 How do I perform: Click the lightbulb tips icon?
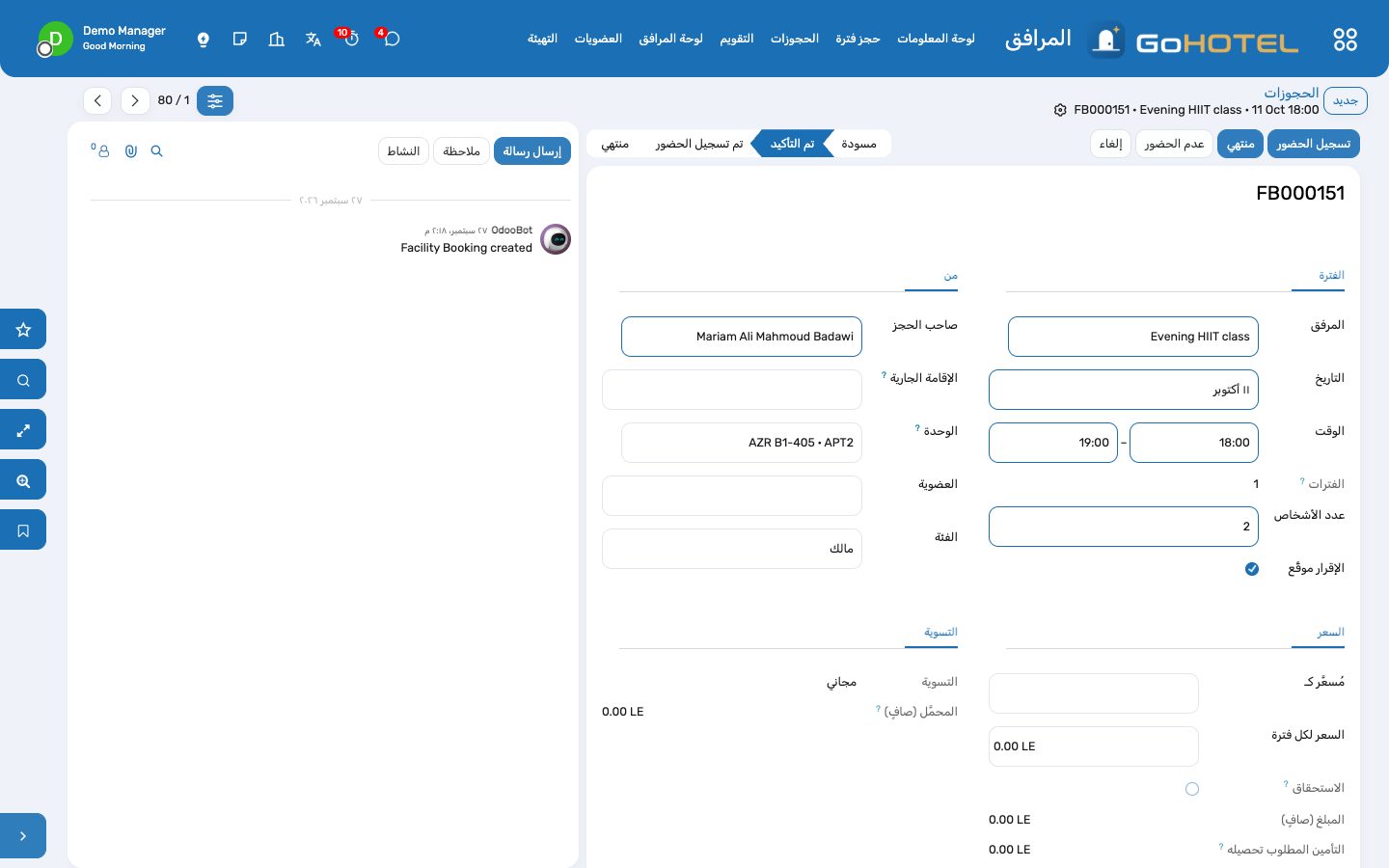click(204, 40)
